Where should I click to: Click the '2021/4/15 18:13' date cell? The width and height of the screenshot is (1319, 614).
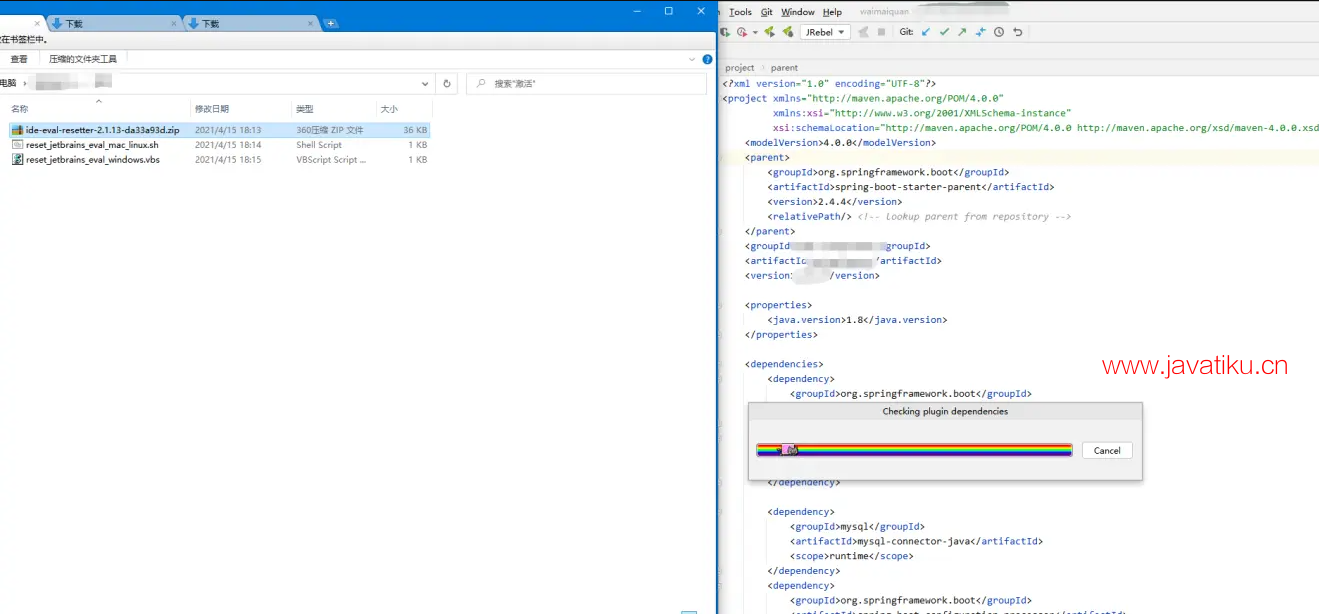point(228,130)
